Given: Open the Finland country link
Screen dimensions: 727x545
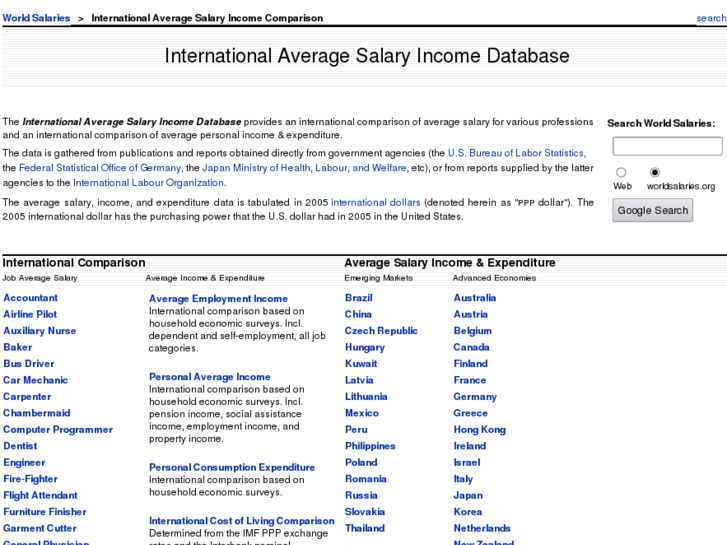Looking at the screenshot, I should [471, 364].
